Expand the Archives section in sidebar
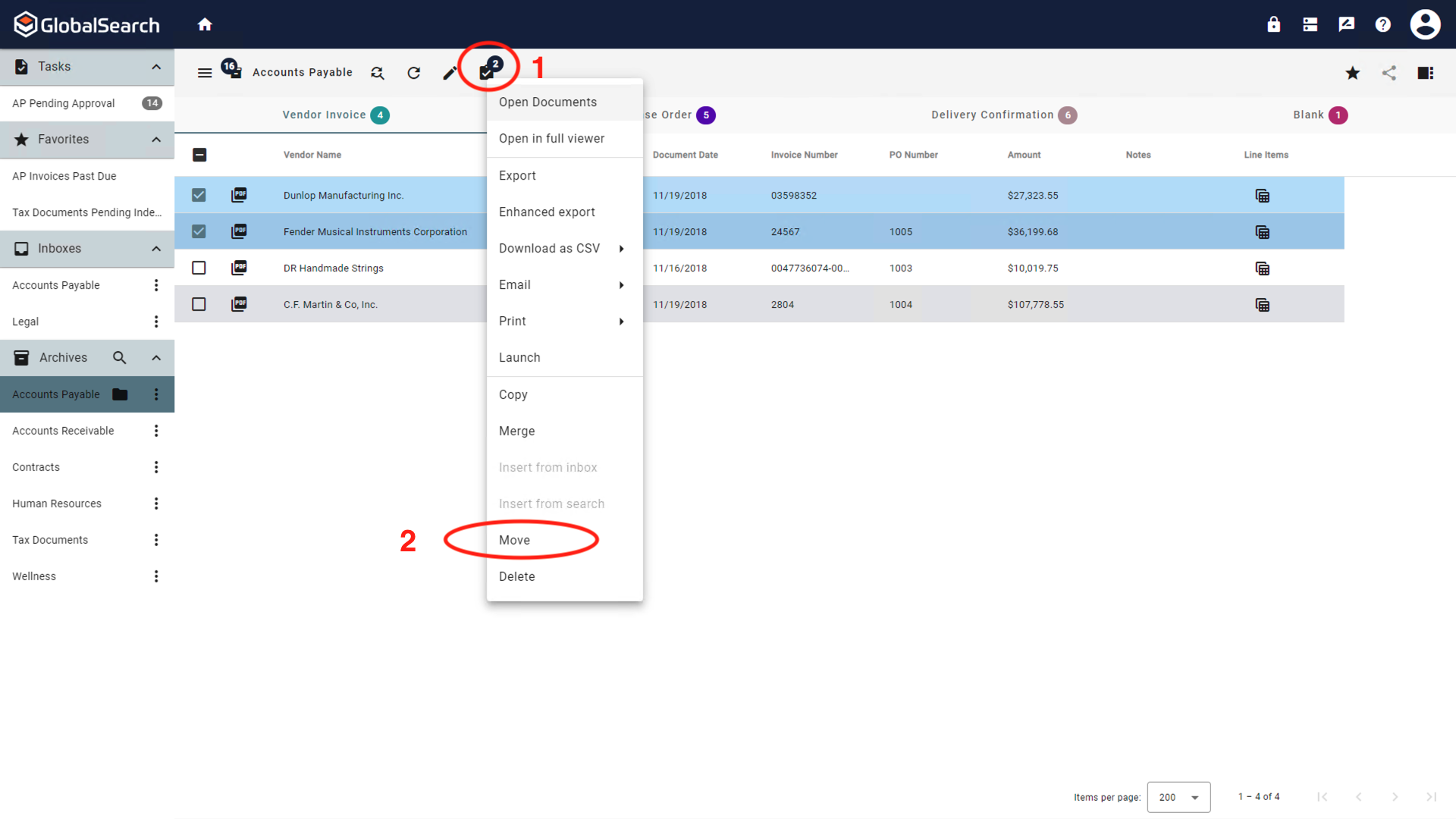1456x819 pixels. 156,357
